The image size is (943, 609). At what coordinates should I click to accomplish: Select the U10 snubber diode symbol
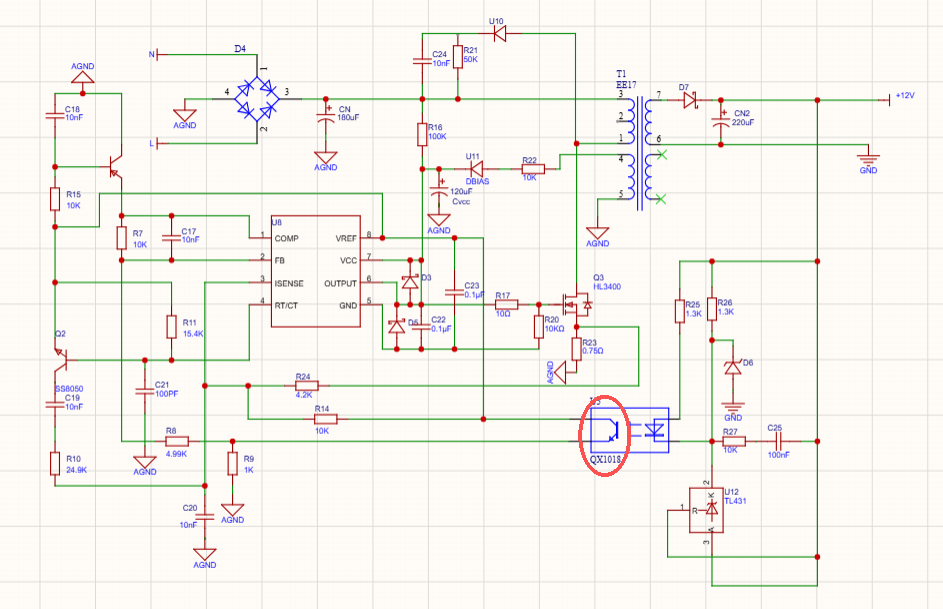click(499, 34)
